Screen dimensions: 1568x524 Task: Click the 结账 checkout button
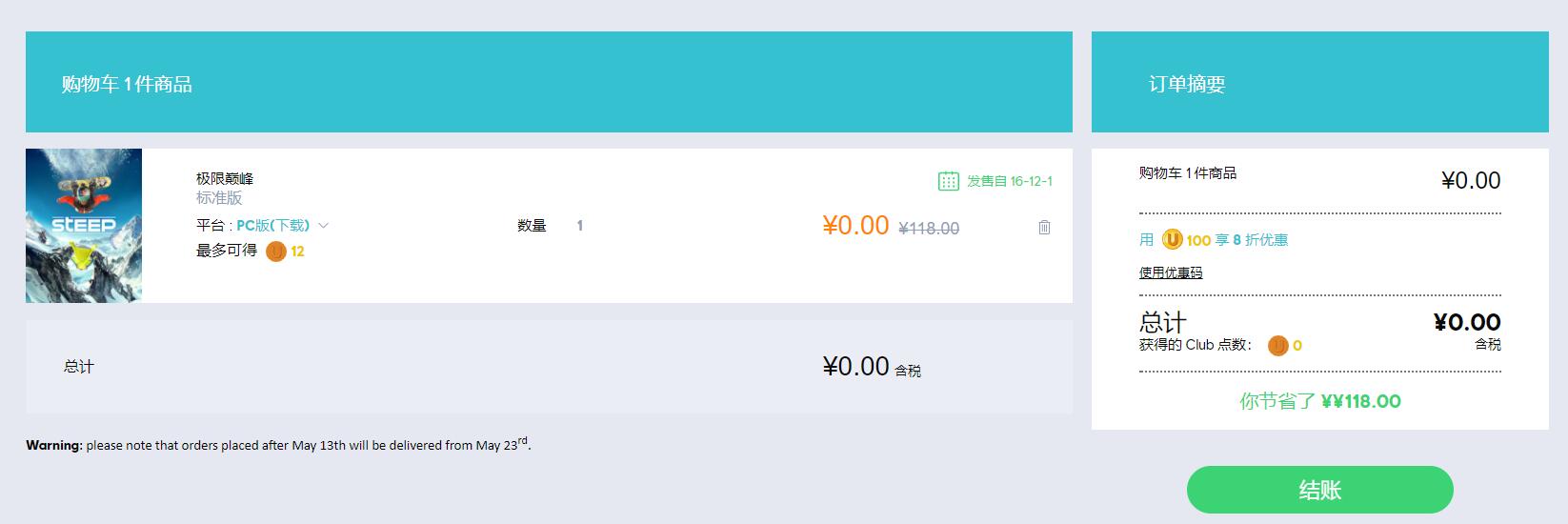(1319, 490)
